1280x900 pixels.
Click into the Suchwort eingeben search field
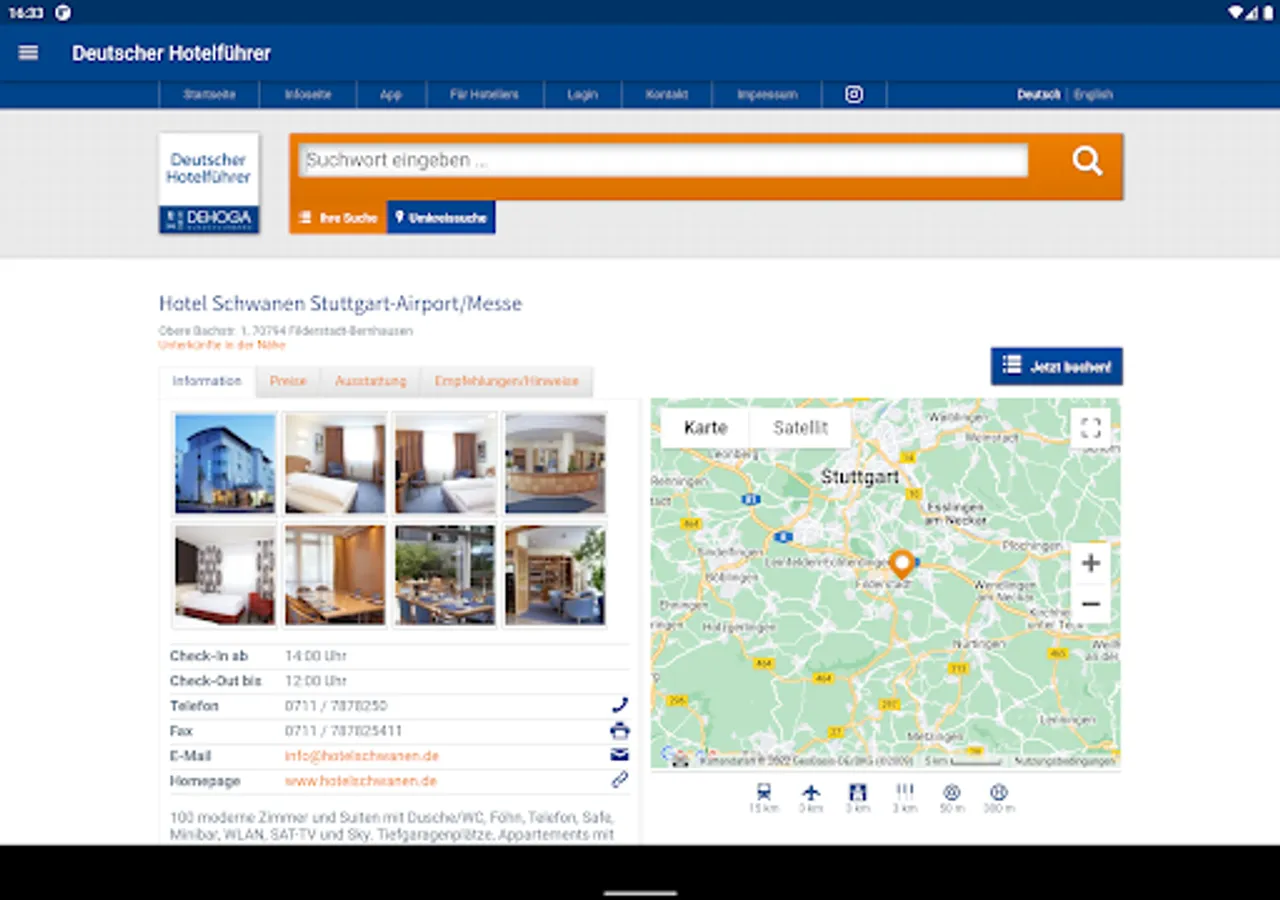(x=664, y=160)
